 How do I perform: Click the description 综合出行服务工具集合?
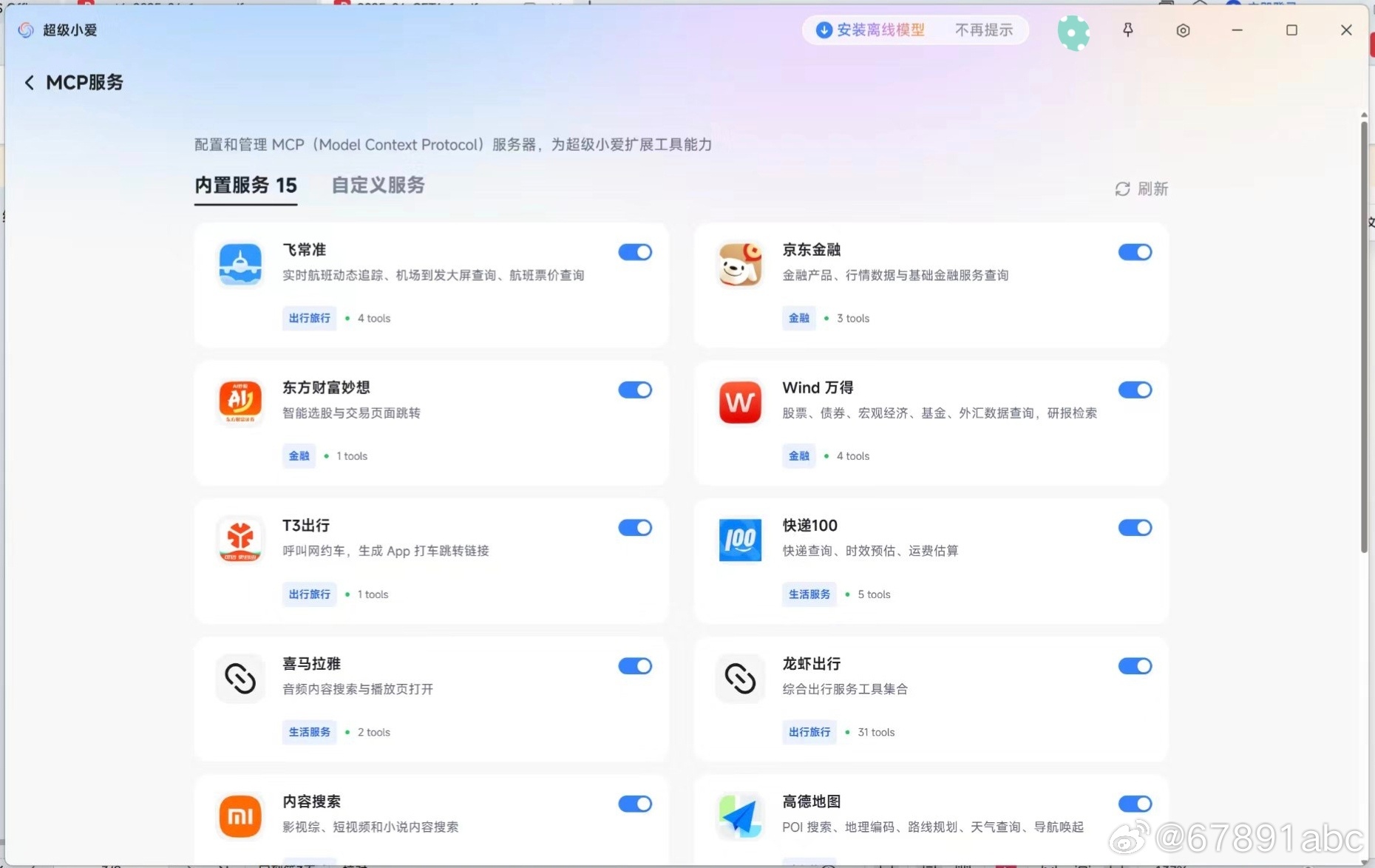click(x=845, y=689)
